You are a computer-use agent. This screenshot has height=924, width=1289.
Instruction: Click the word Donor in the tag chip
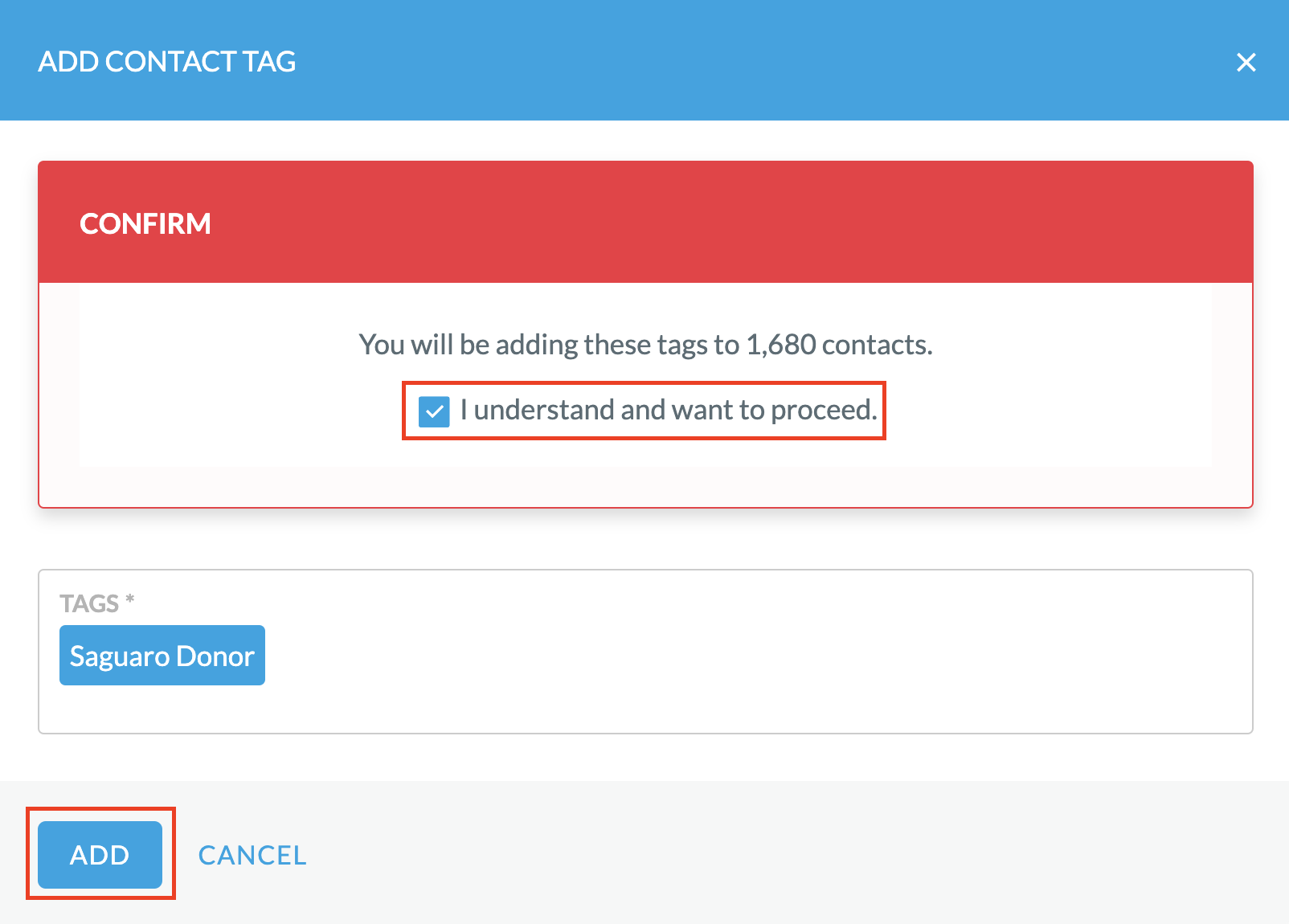[215, 656]
